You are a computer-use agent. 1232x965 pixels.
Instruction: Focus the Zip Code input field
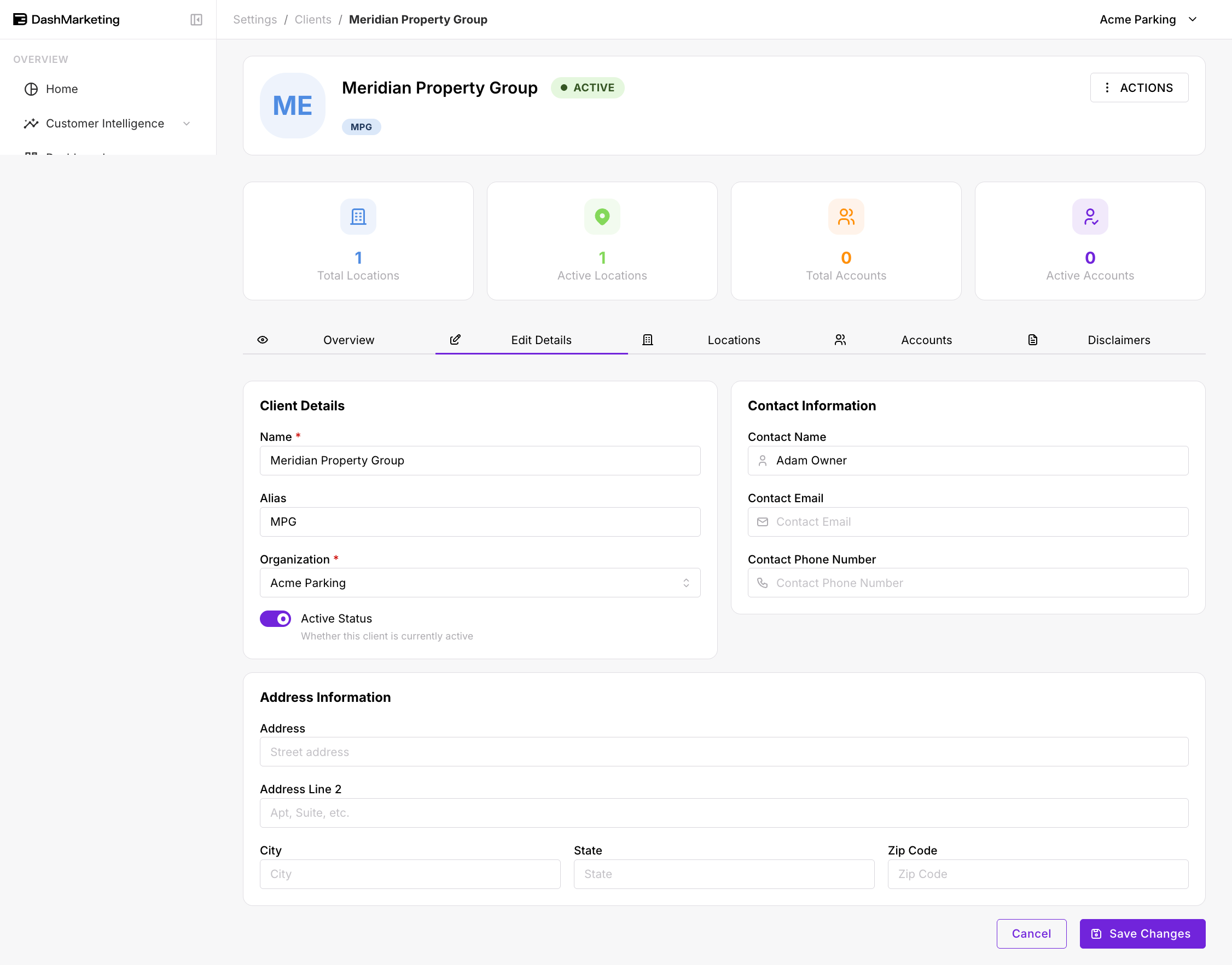pyautogui.click(x=1038, y=875)
